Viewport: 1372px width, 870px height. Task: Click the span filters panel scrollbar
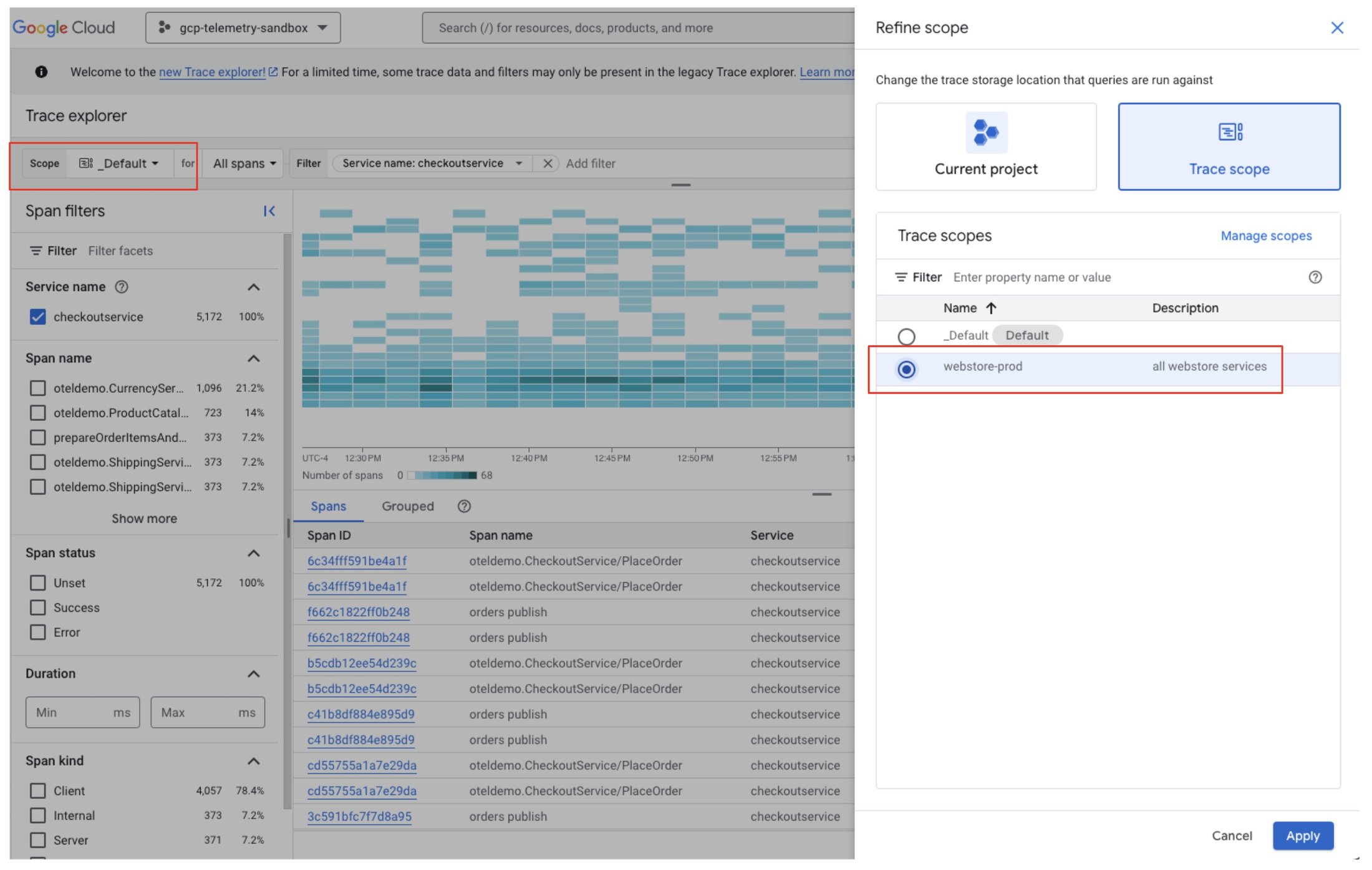(x=287, y=521)
